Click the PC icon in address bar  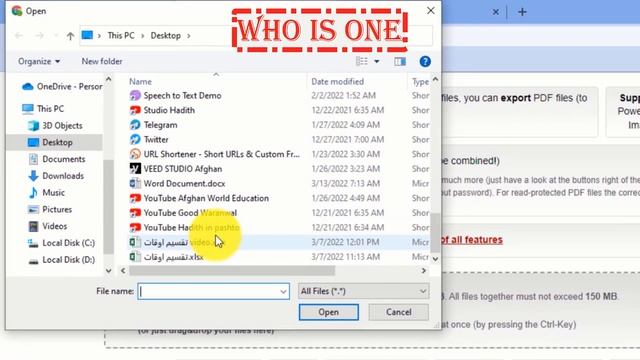point(87,36)
